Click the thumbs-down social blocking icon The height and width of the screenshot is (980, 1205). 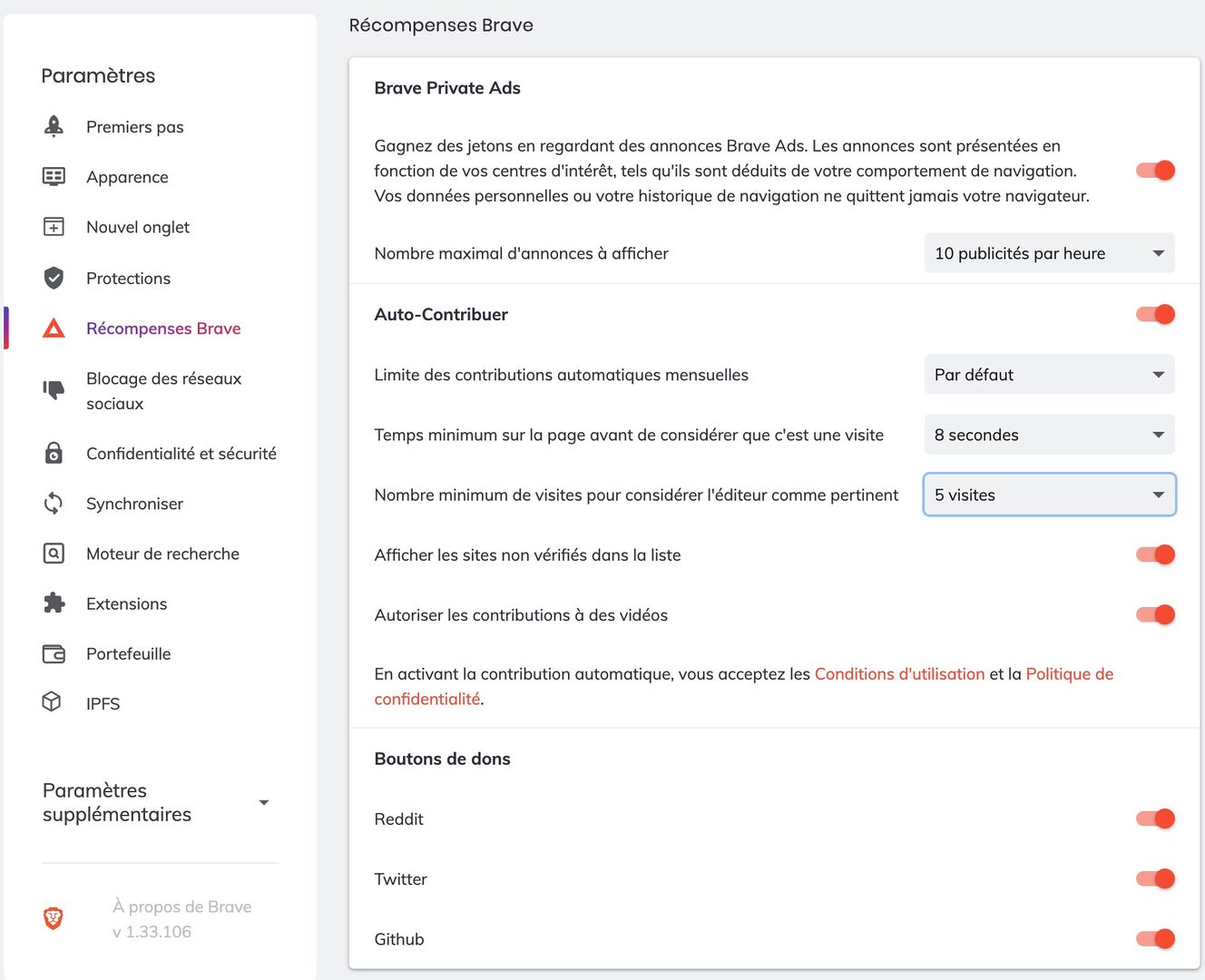click(x=54, y=390)
